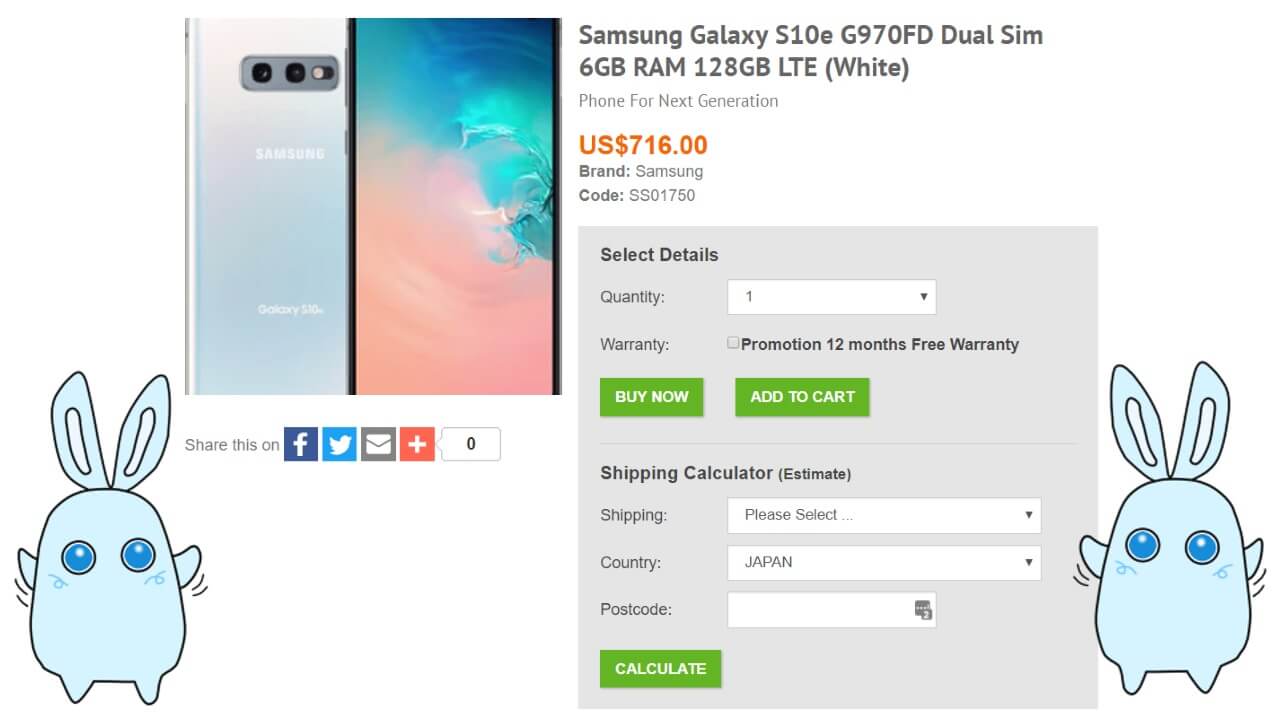Viewport: 1280px width, 720px height.
Task: Click the Samsung Galaxy S10e product title
Action: pos(810,51)
